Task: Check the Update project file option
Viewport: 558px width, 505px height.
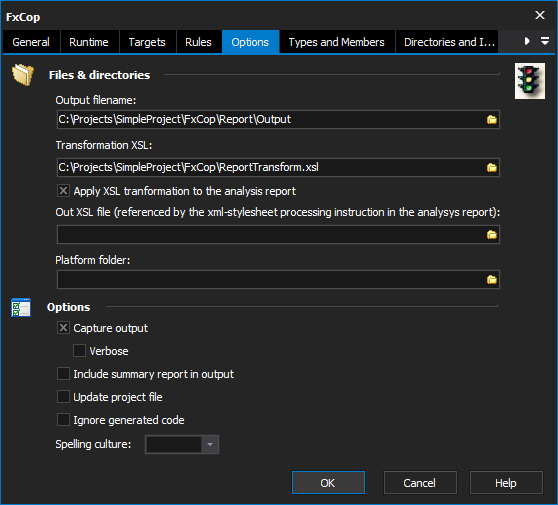Action: pos(63,396)
